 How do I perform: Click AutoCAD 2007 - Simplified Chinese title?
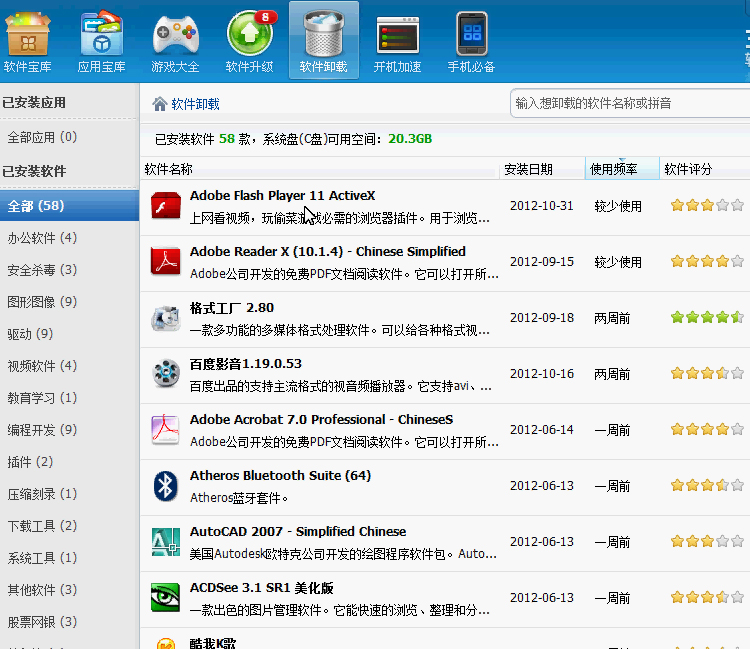click(298, 531)
